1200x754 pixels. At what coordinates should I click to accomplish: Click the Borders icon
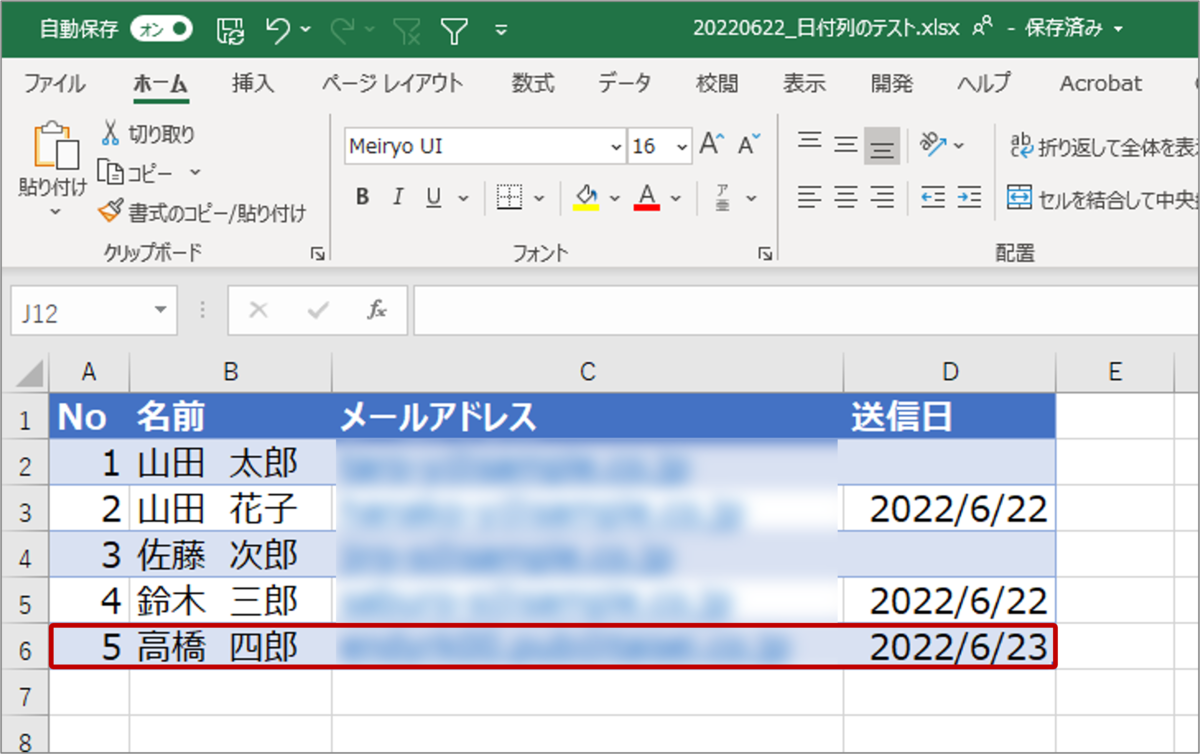pyautogui.click(x=510, y=197)
